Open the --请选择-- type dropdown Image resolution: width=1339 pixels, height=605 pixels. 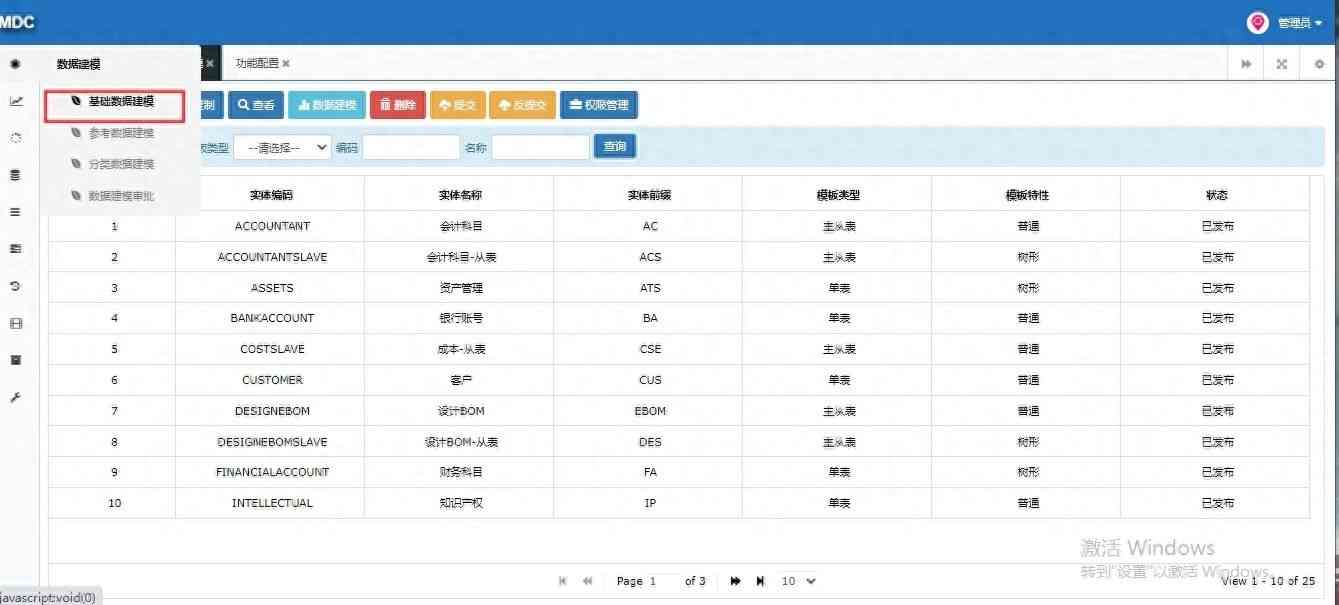pos(282,147)
